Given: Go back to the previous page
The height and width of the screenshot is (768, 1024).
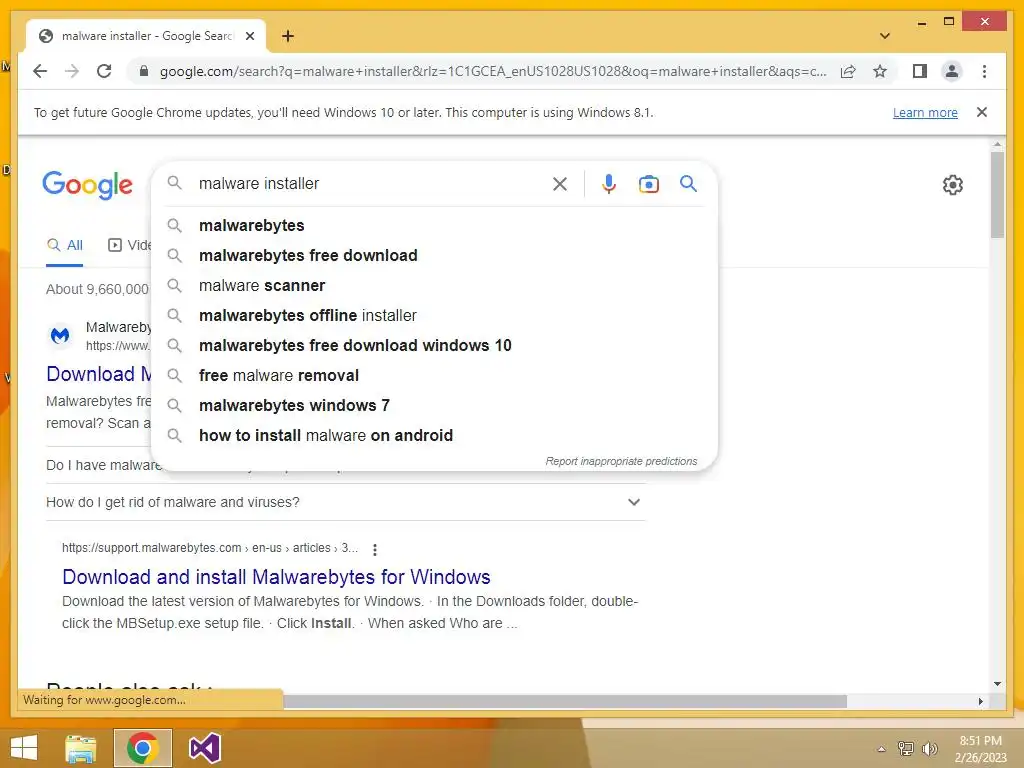Looking at the screenshot, I should tap(40, 71).
